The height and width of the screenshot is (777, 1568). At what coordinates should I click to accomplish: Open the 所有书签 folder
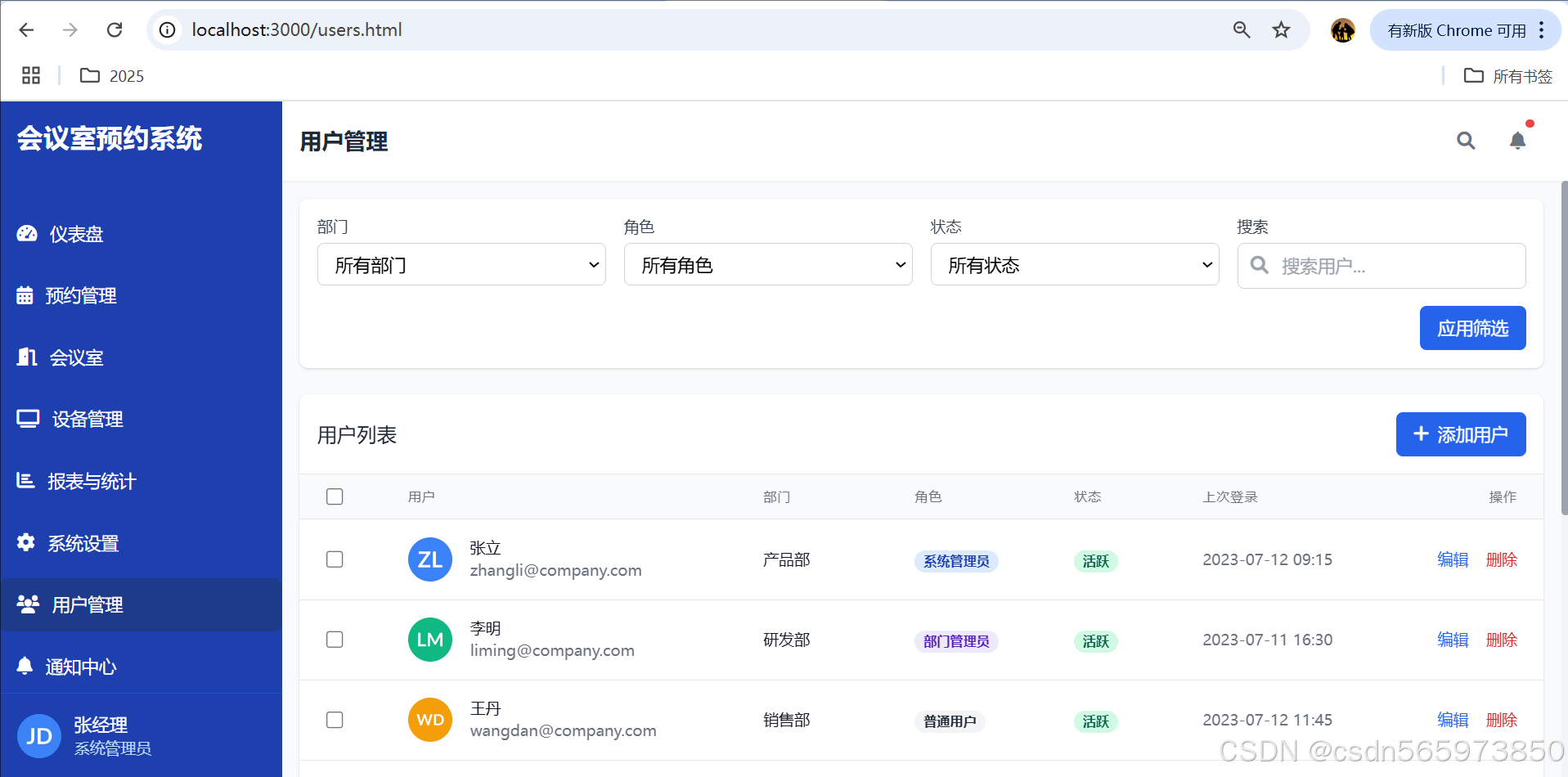1508,76
